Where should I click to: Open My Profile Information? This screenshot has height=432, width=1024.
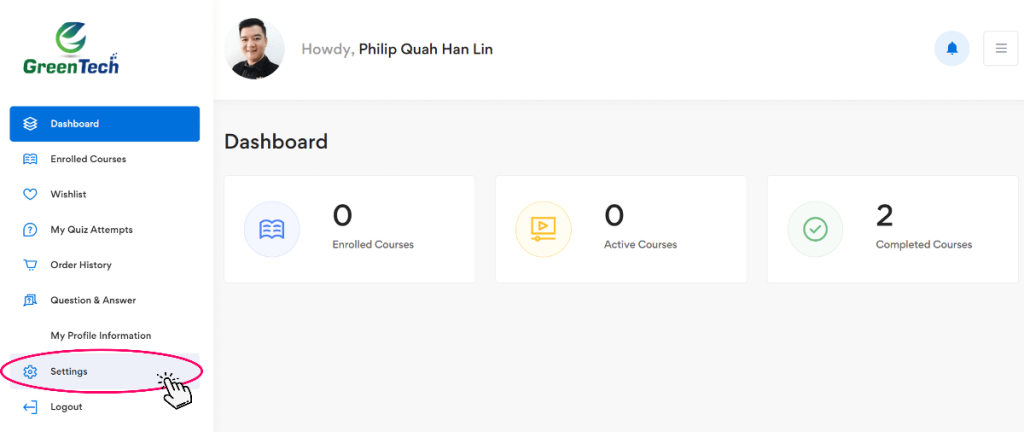(x=100, y=336)
